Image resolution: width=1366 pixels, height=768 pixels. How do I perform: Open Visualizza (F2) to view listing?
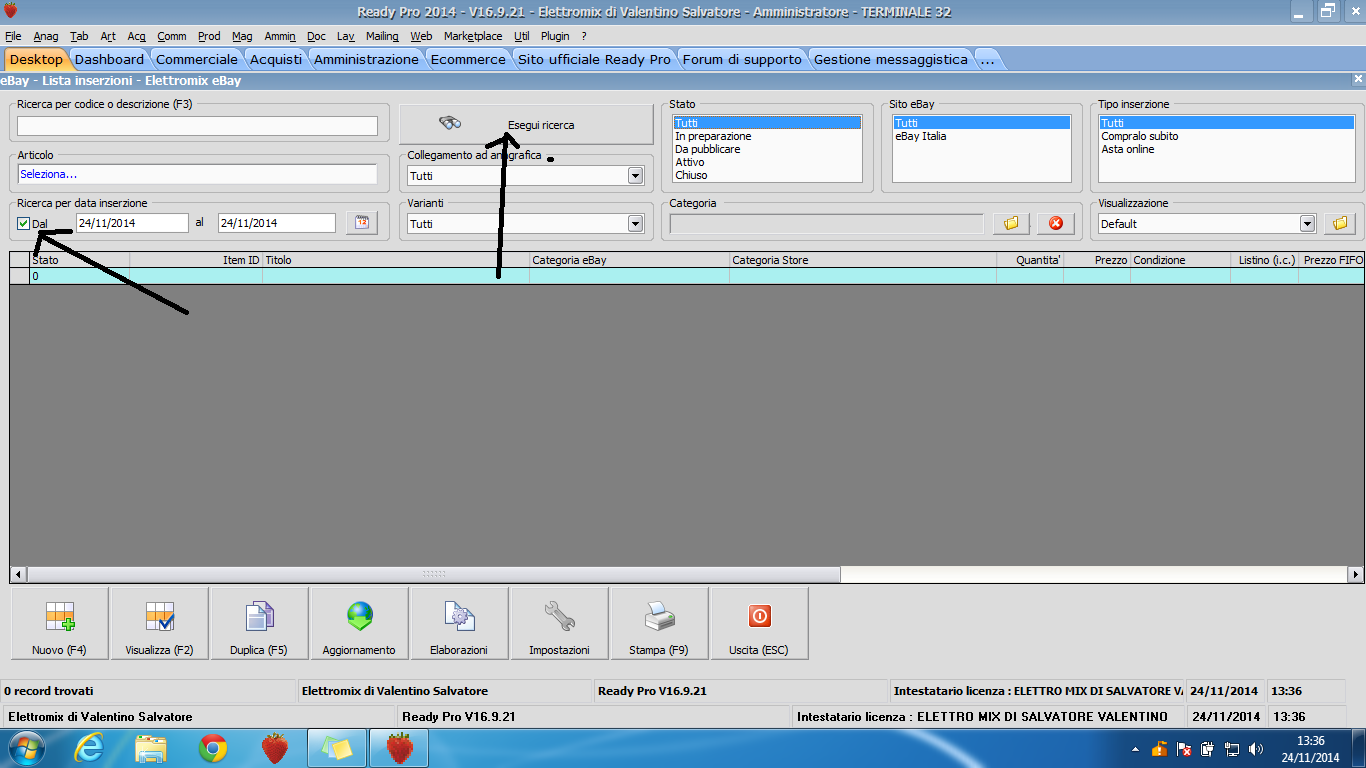160,624
